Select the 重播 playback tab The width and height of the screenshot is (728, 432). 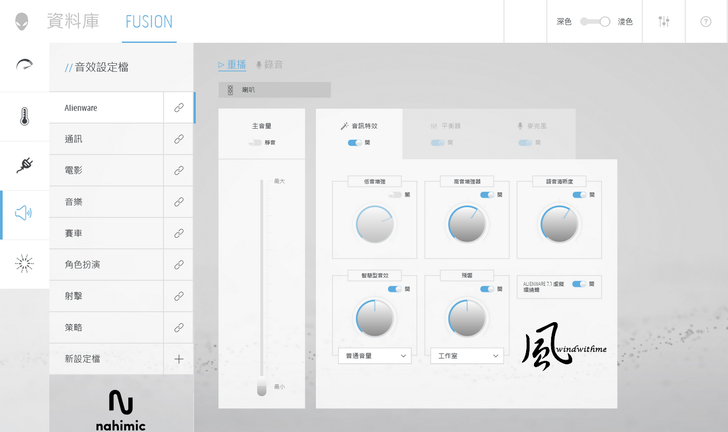[x=232, y=65]
